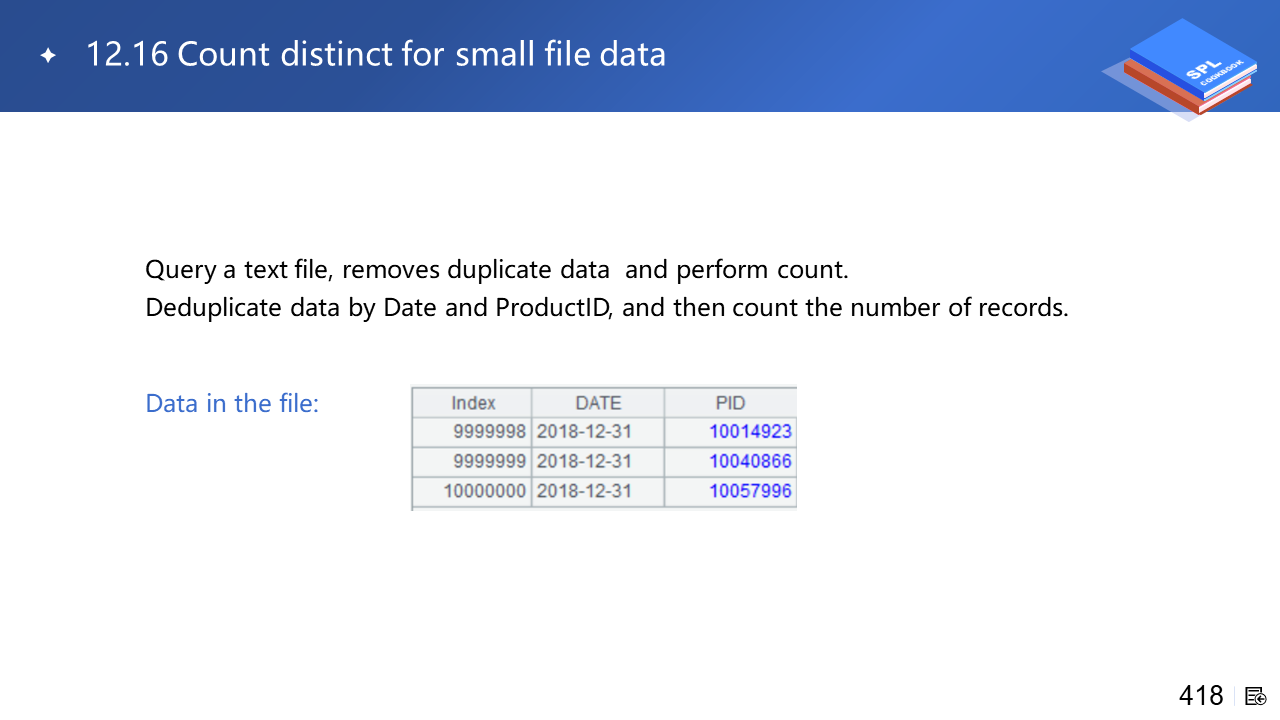Click the 'Index' column header
1280x720 pixels.
pos(473,403)
